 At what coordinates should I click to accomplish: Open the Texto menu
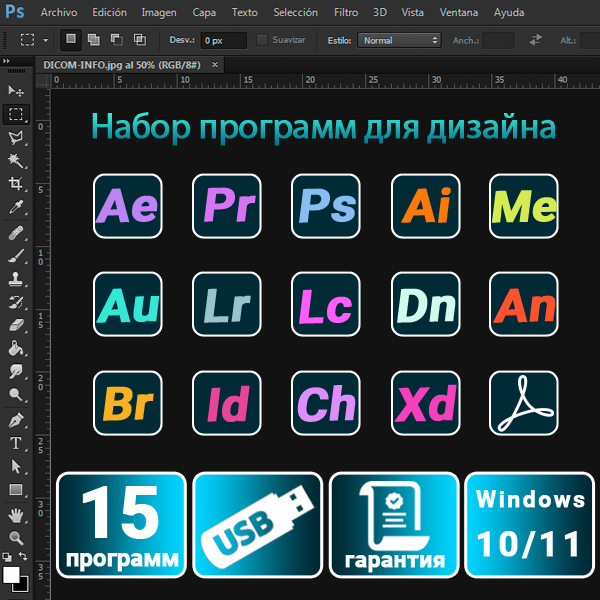click(245, 13)
